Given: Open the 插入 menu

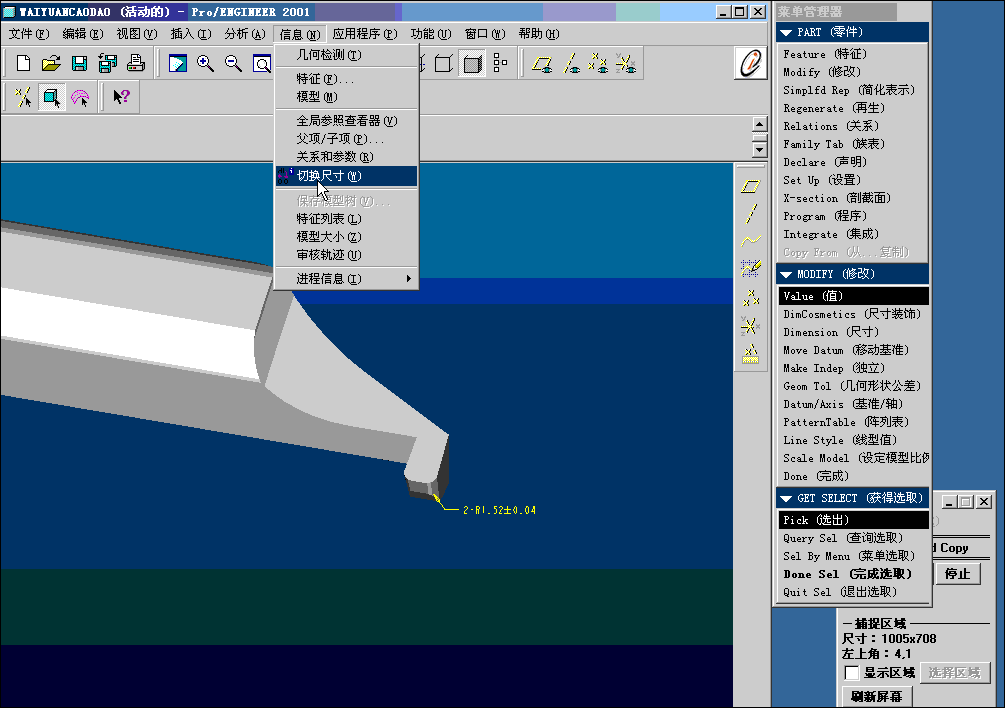Looking at the screenshot, I should tap(190, 34).
